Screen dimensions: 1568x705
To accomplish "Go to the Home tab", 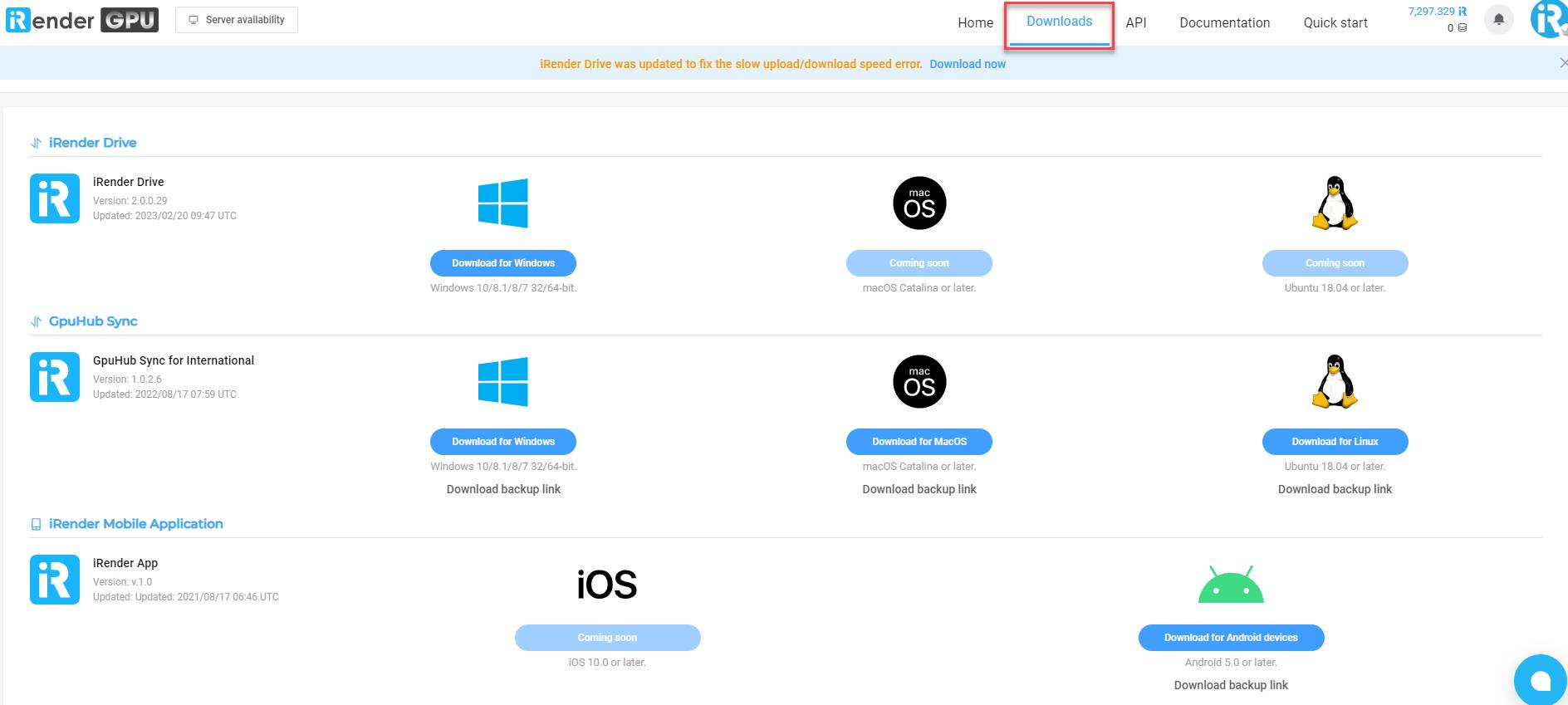I will tap(975, 22).
